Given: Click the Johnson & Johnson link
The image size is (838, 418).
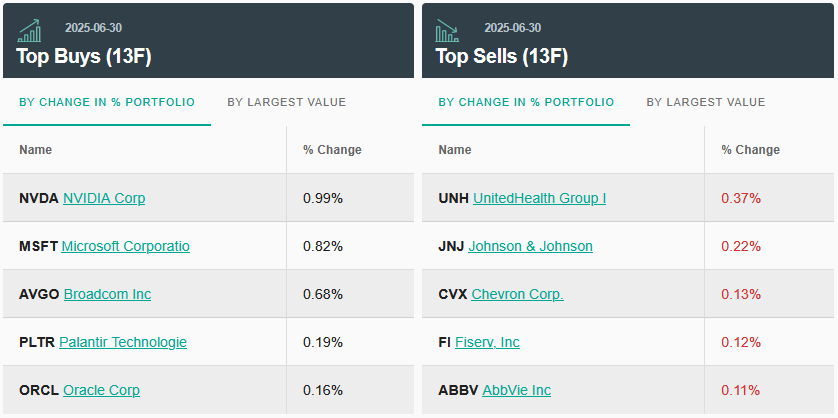Looking at the screenshot, I should 530,246.
